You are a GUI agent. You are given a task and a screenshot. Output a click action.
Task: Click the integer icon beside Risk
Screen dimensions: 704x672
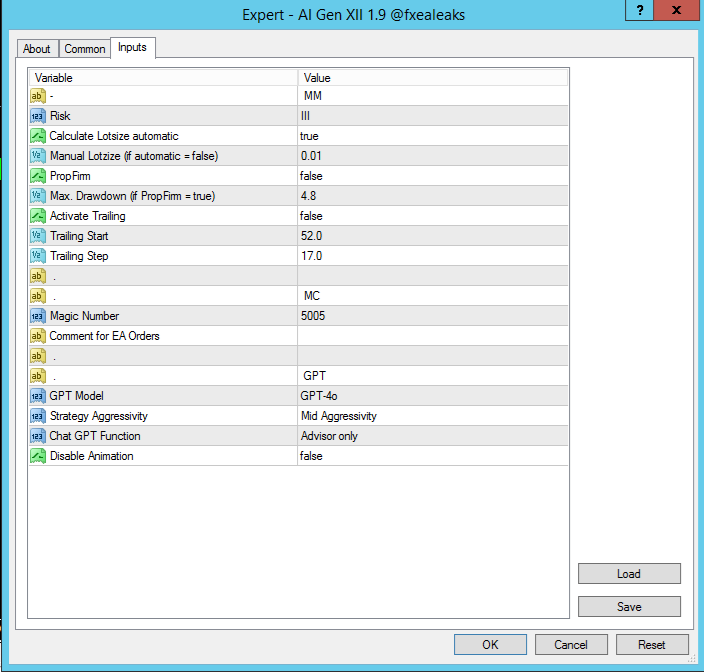38,116
